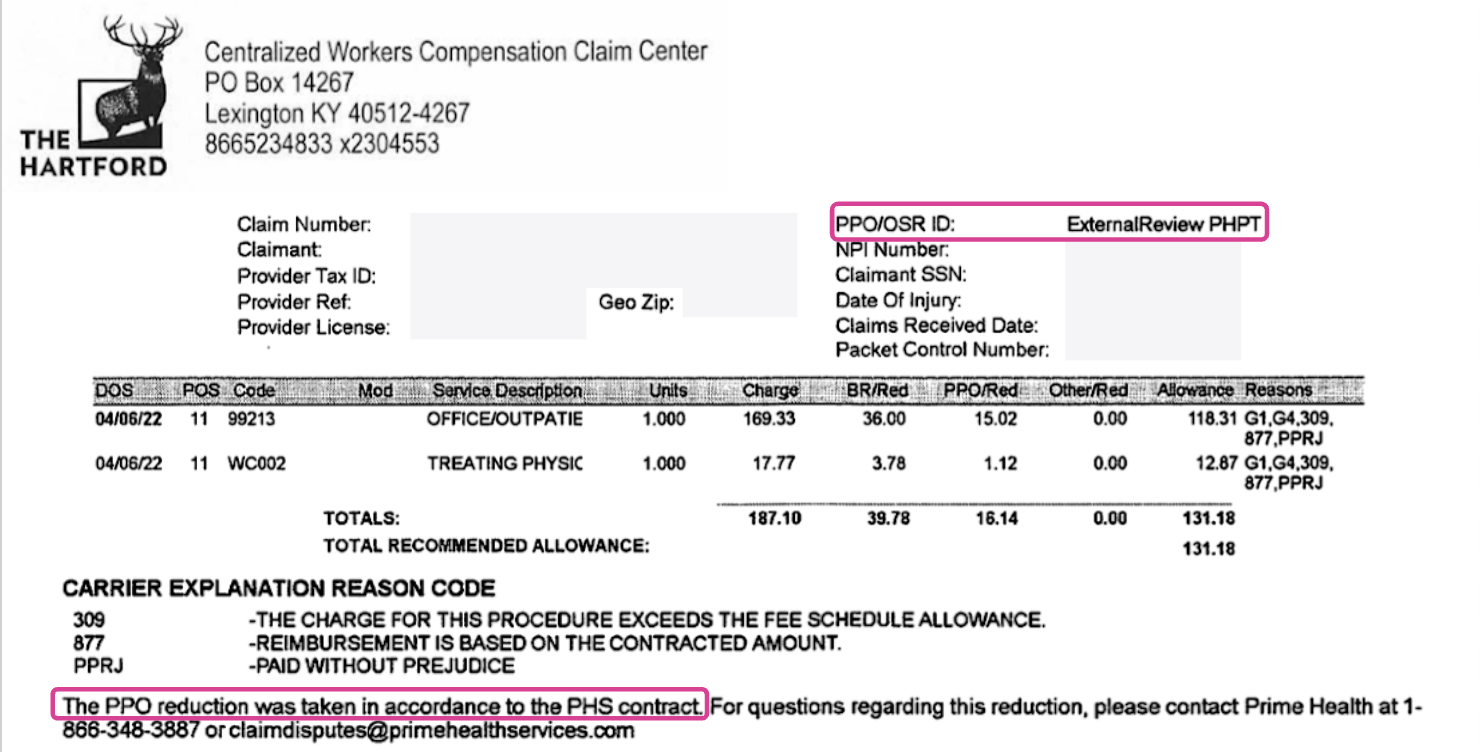Select code WC002 in second row

(x=256, y=464)
